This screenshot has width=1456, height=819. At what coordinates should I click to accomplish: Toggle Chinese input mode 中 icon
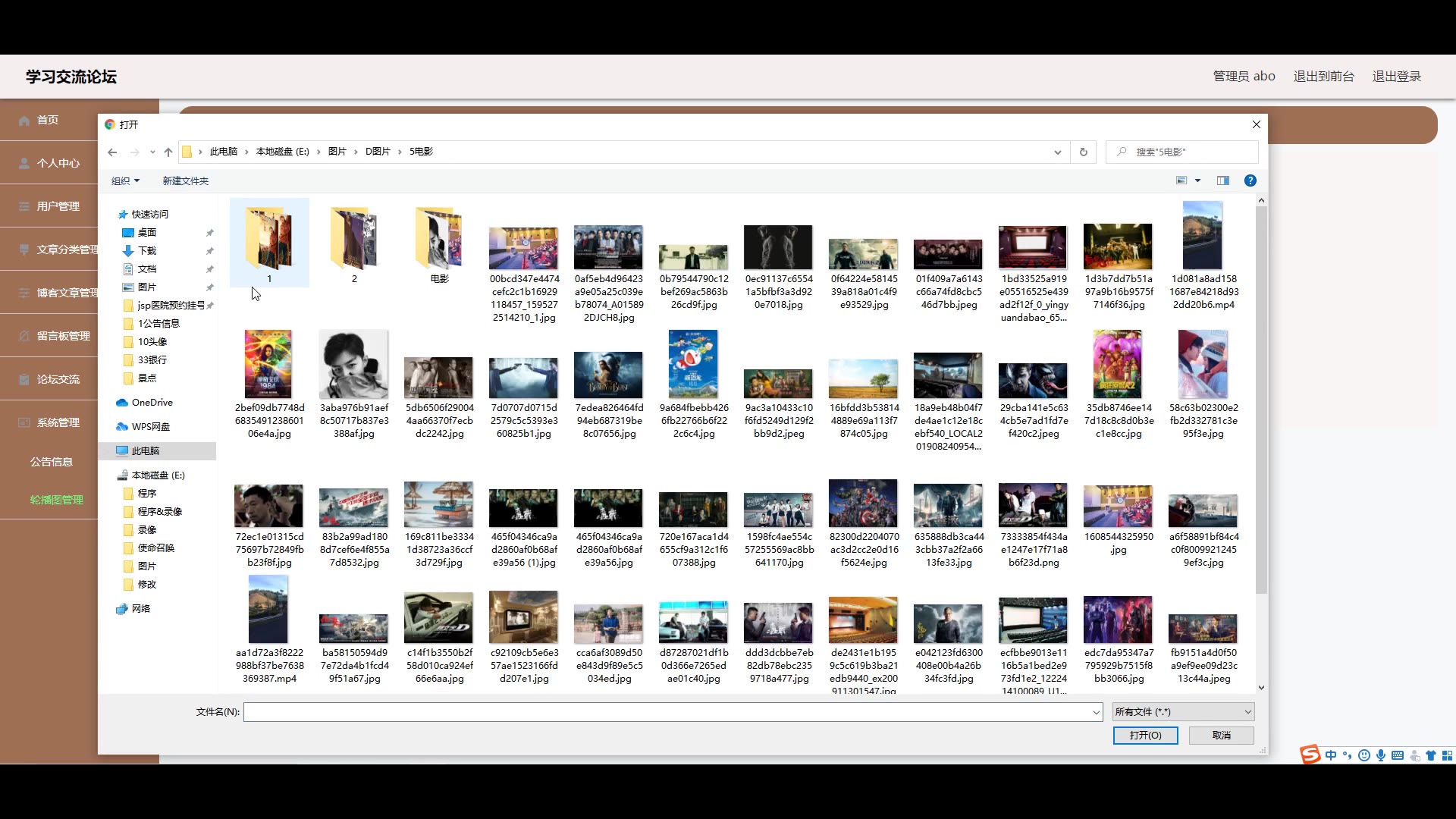(x=1331, y=755)
